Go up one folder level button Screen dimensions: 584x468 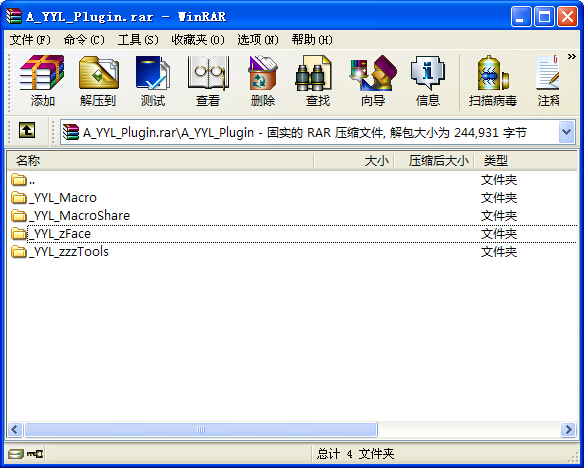(27, 131)
